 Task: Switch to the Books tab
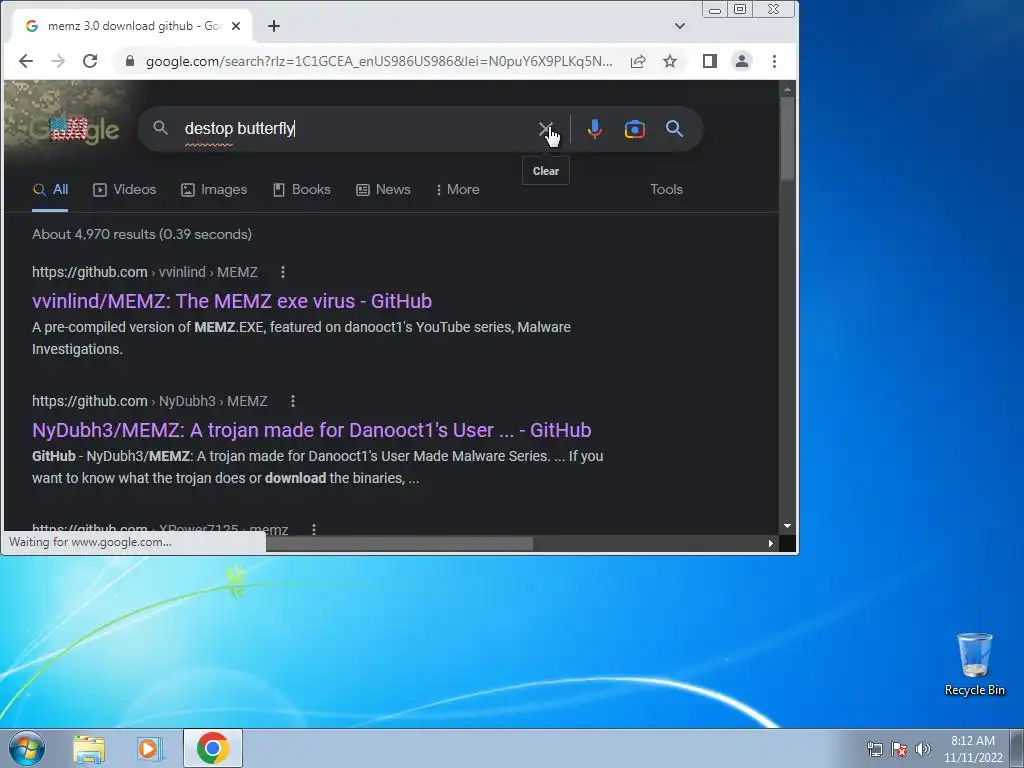[302, 189]
